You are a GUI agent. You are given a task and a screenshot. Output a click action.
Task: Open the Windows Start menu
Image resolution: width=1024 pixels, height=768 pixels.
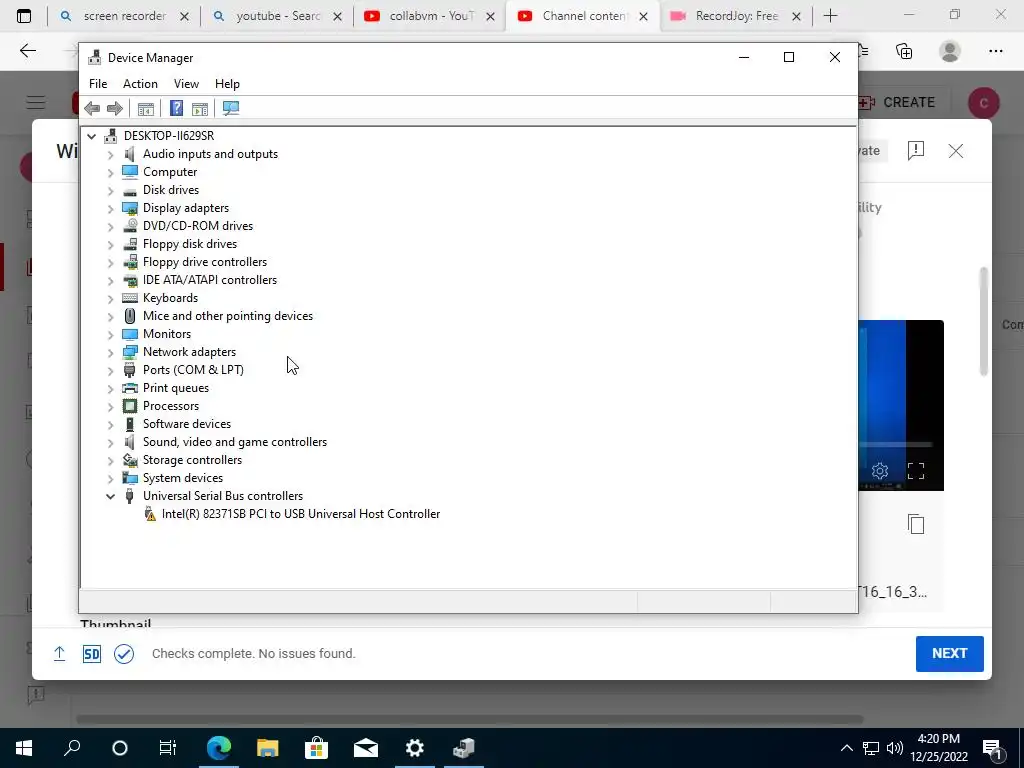coord(24,748)
